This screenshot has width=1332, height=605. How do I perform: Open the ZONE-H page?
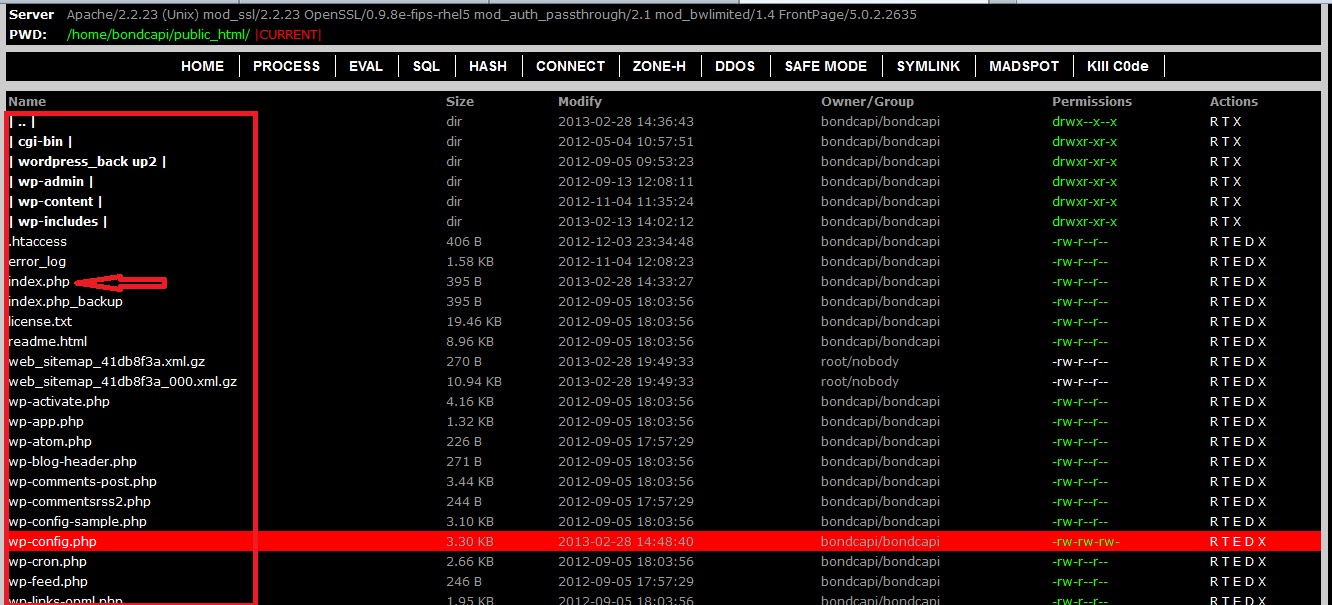659,66
